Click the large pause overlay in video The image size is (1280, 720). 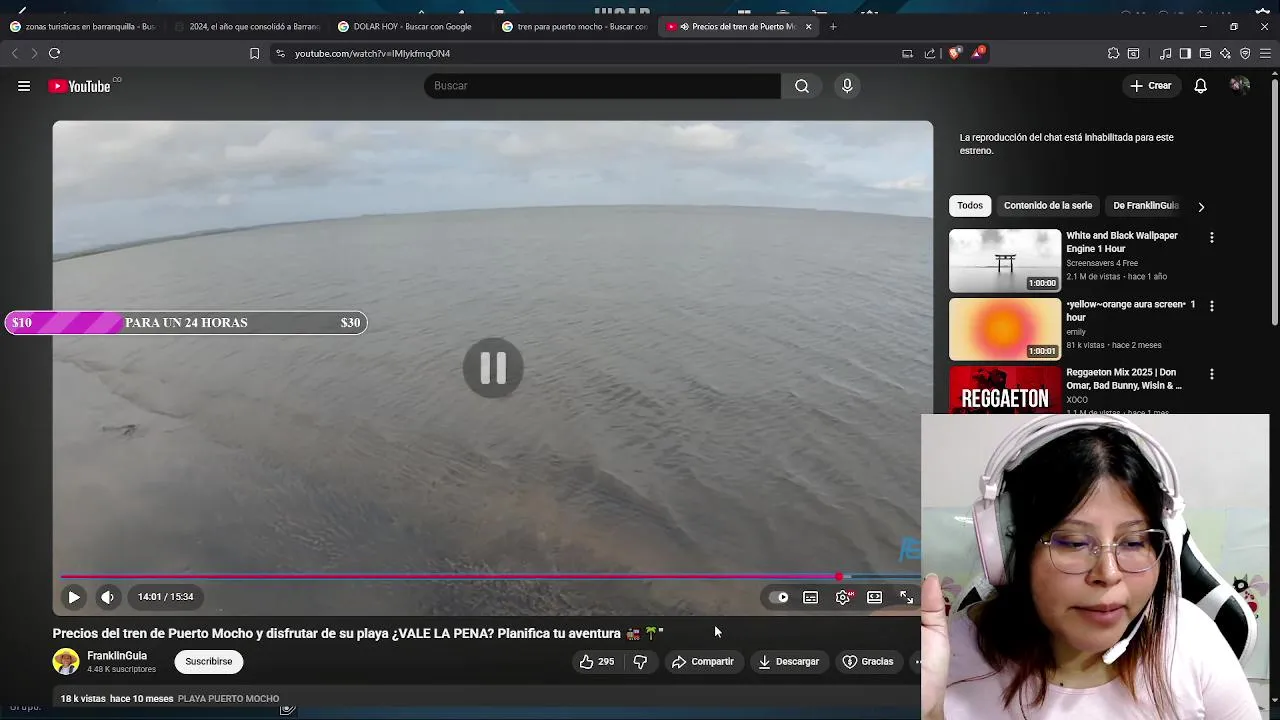[x=493, y=368]
